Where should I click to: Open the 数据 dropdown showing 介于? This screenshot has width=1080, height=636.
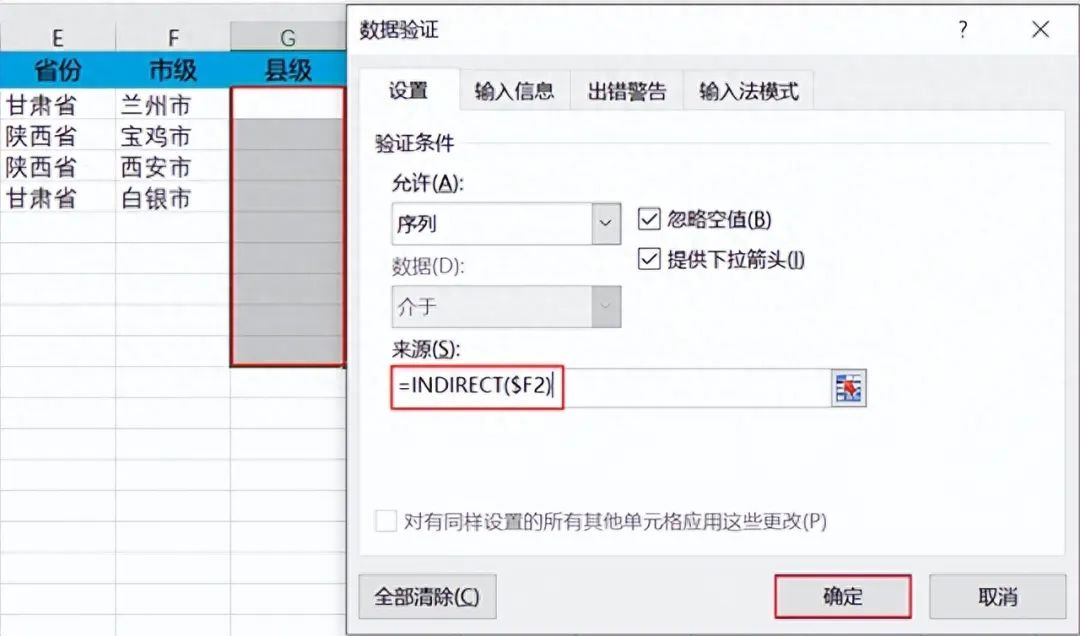tap(506, 307)
